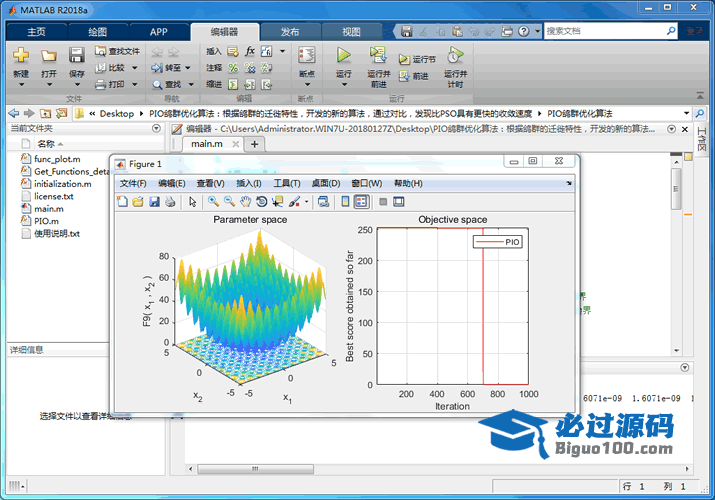Click Save Figure icon in Figure 1 toolbar
Image resolution: width=715 pixels, height=500 pixels.
(x=154, y=201)
